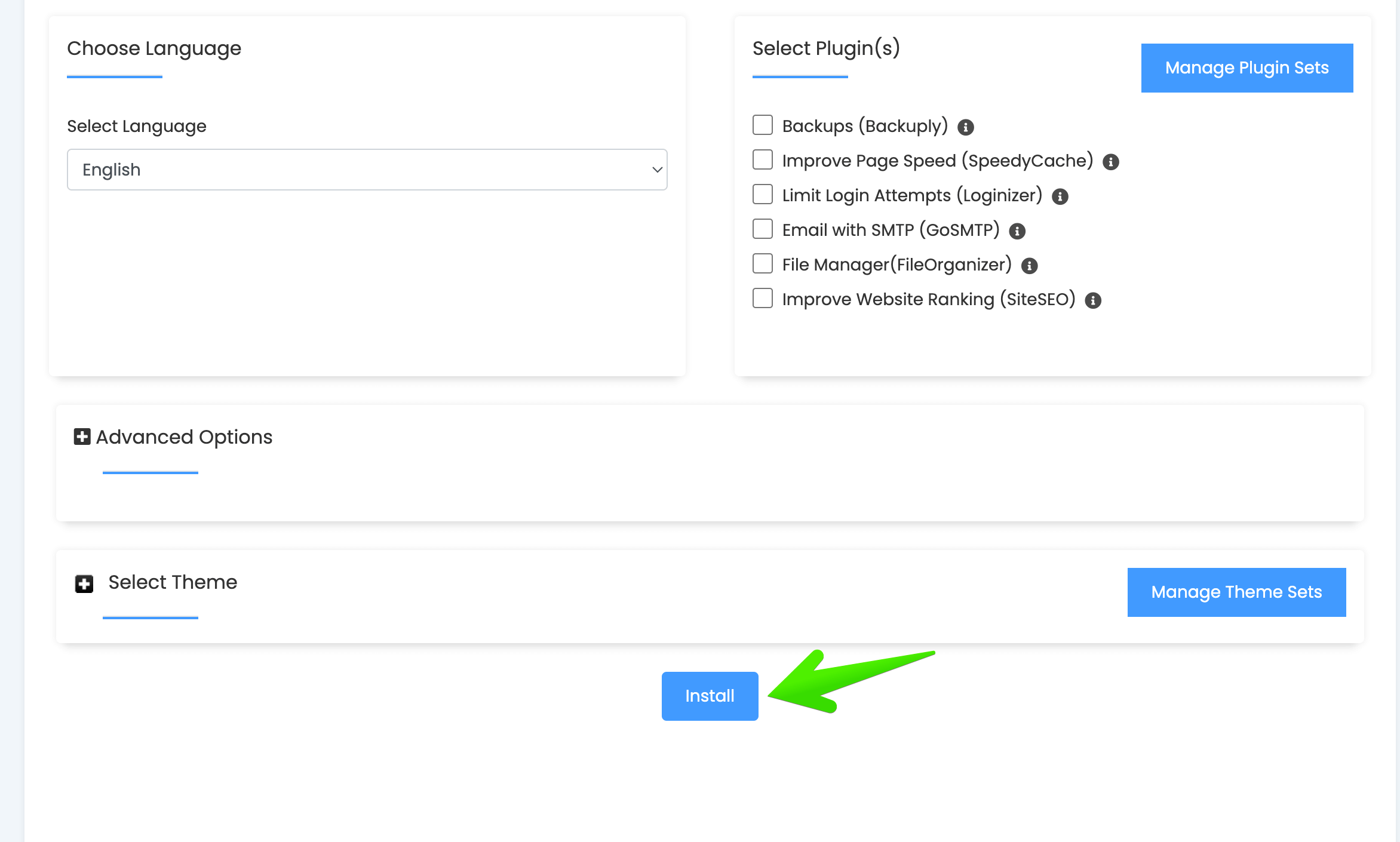The width and height of the screenshot is (1400, 842).
Task: Expand the Select Theme section heading
Action: click(173, 582)
